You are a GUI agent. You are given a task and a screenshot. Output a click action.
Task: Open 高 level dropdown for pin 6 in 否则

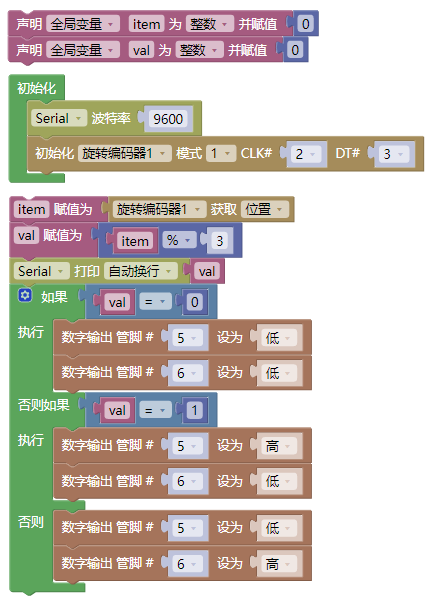coord(279,564)
